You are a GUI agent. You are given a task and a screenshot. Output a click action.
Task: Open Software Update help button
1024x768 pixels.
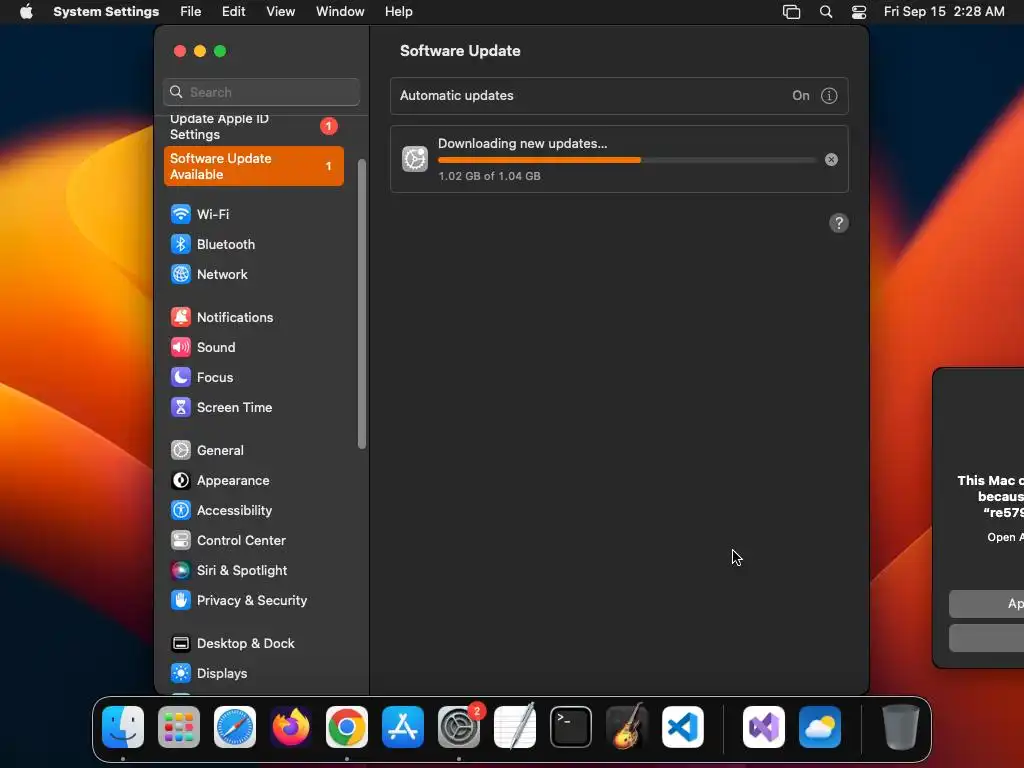pyautogui.click(x=839, y=223)
